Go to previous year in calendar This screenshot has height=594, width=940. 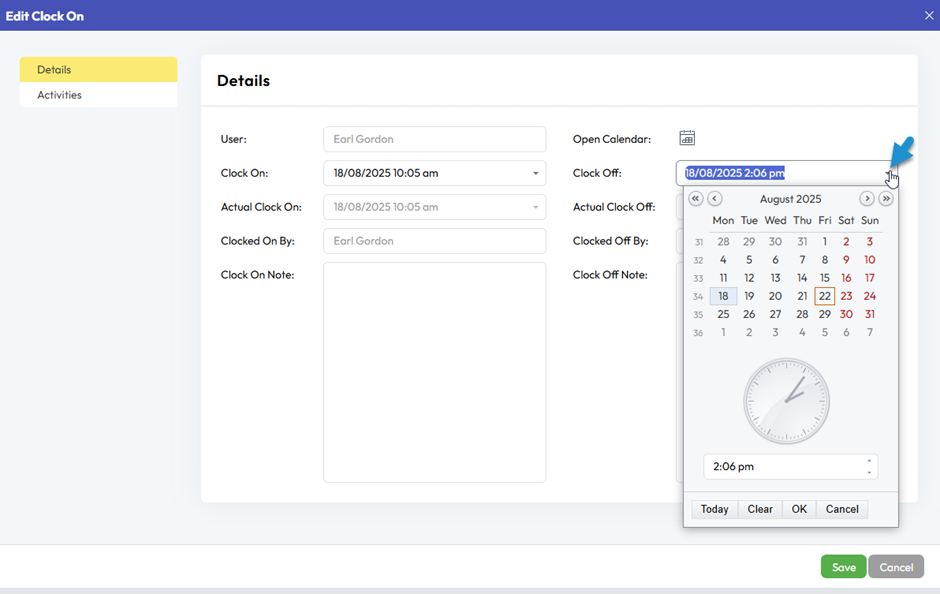pyautogui.click(x=696, y=199)
